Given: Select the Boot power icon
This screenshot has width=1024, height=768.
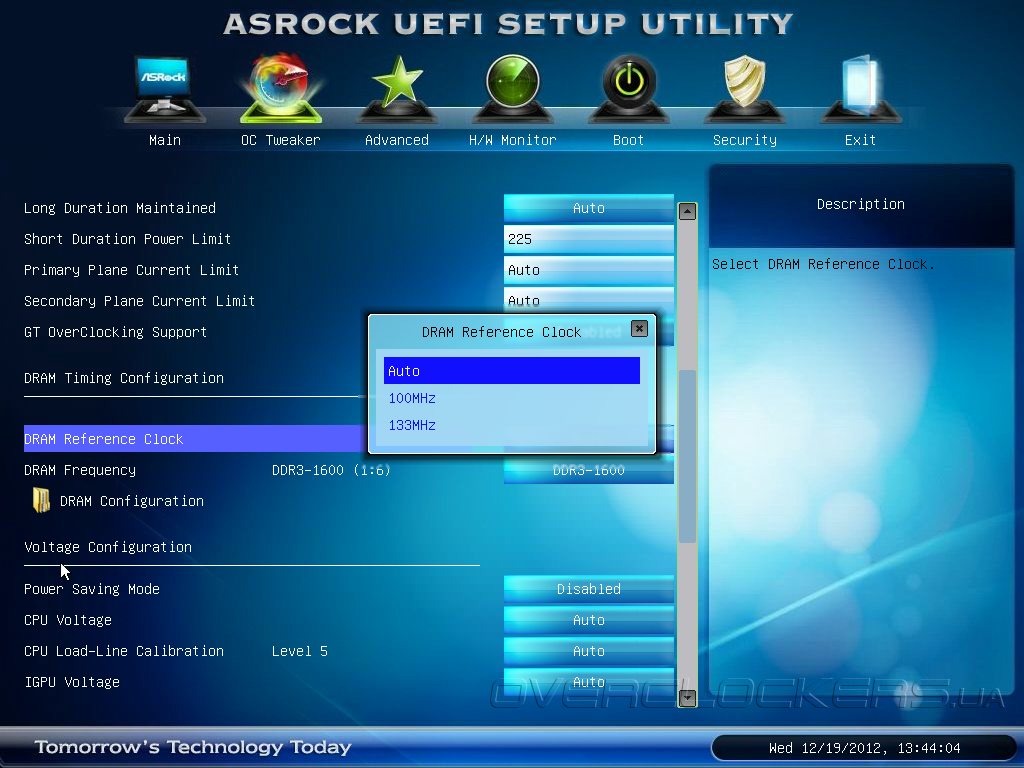Looking at the screenshot, I should 629,89.
